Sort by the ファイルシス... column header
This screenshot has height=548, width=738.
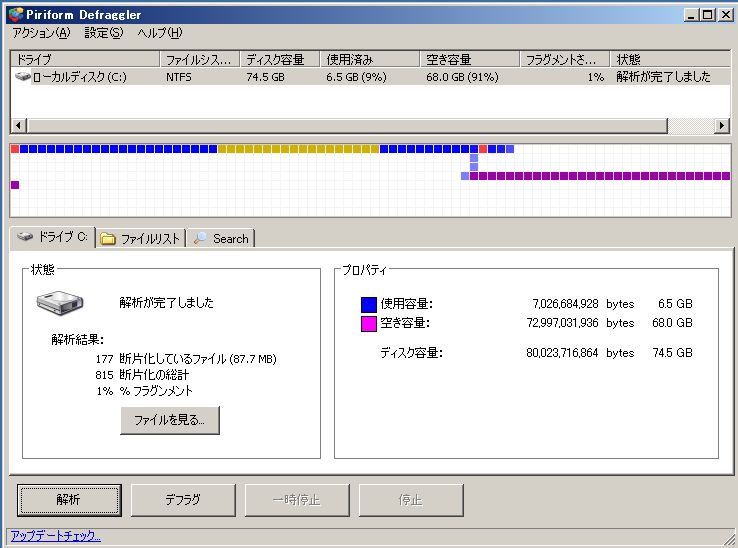point(200,59)
